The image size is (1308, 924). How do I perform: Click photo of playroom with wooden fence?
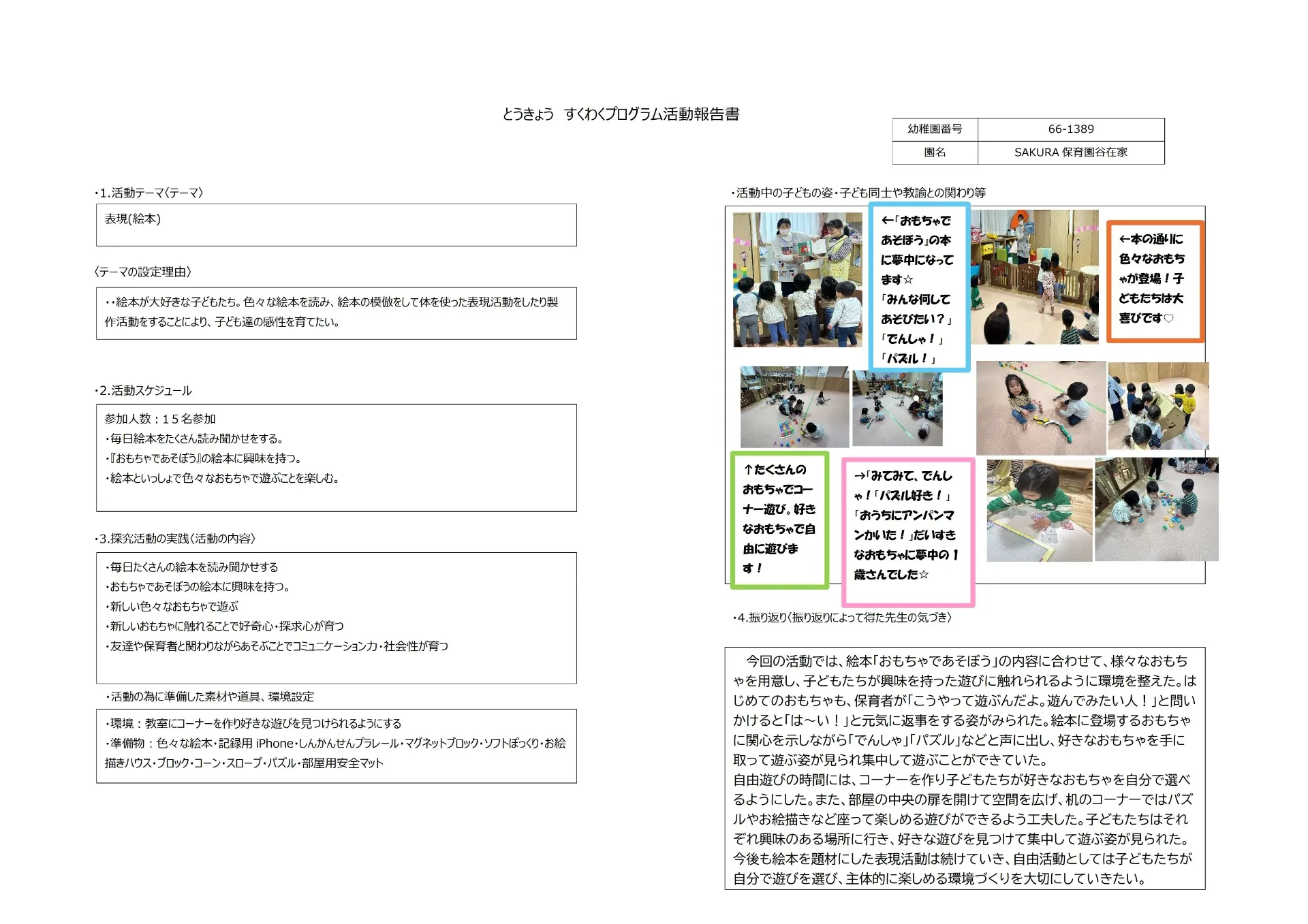click(x=1033, y=276)
